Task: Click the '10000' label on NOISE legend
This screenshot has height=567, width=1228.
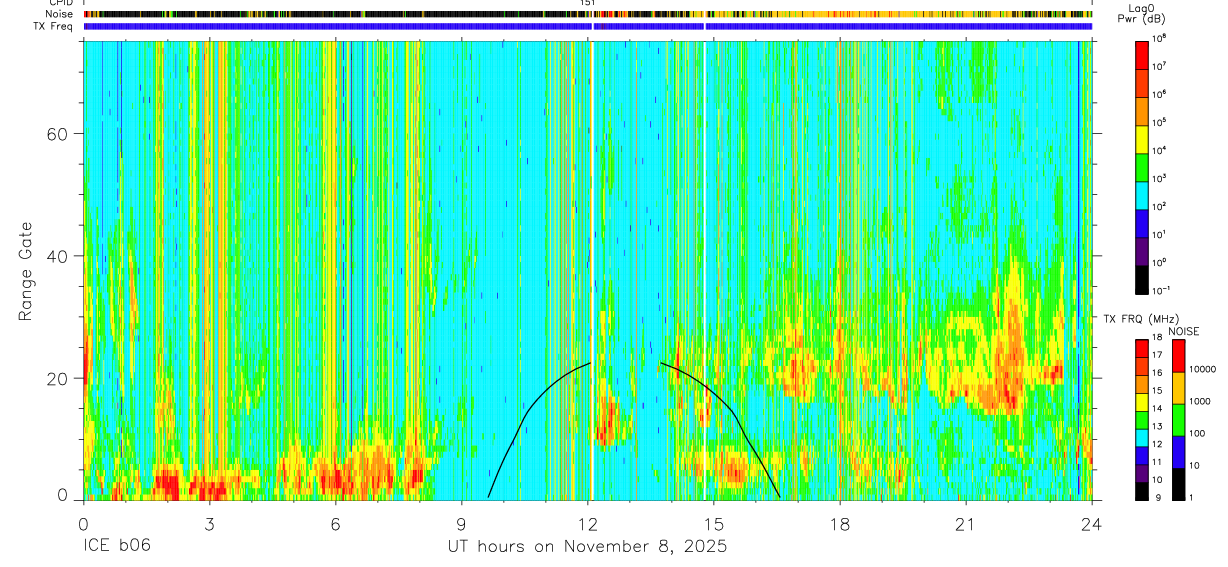Action: click(x=1203, y=370)
